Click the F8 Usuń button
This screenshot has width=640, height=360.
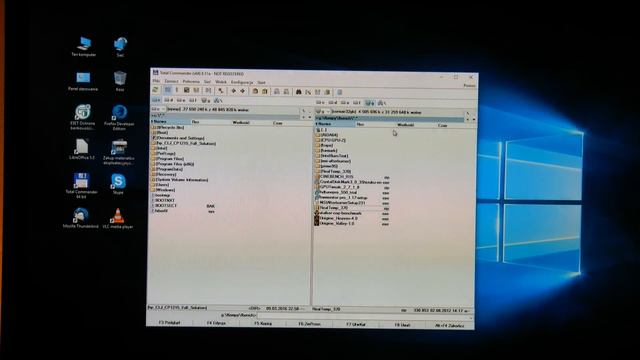tap(402, 325)
